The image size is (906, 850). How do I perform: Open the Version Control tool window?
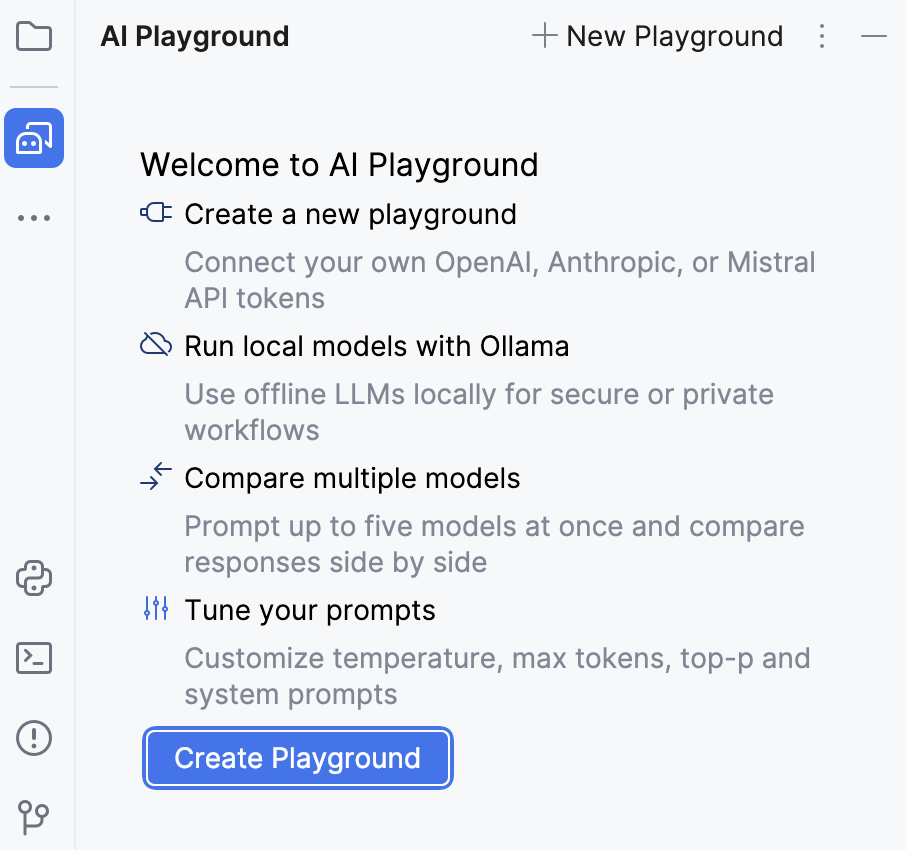[34, 818]
